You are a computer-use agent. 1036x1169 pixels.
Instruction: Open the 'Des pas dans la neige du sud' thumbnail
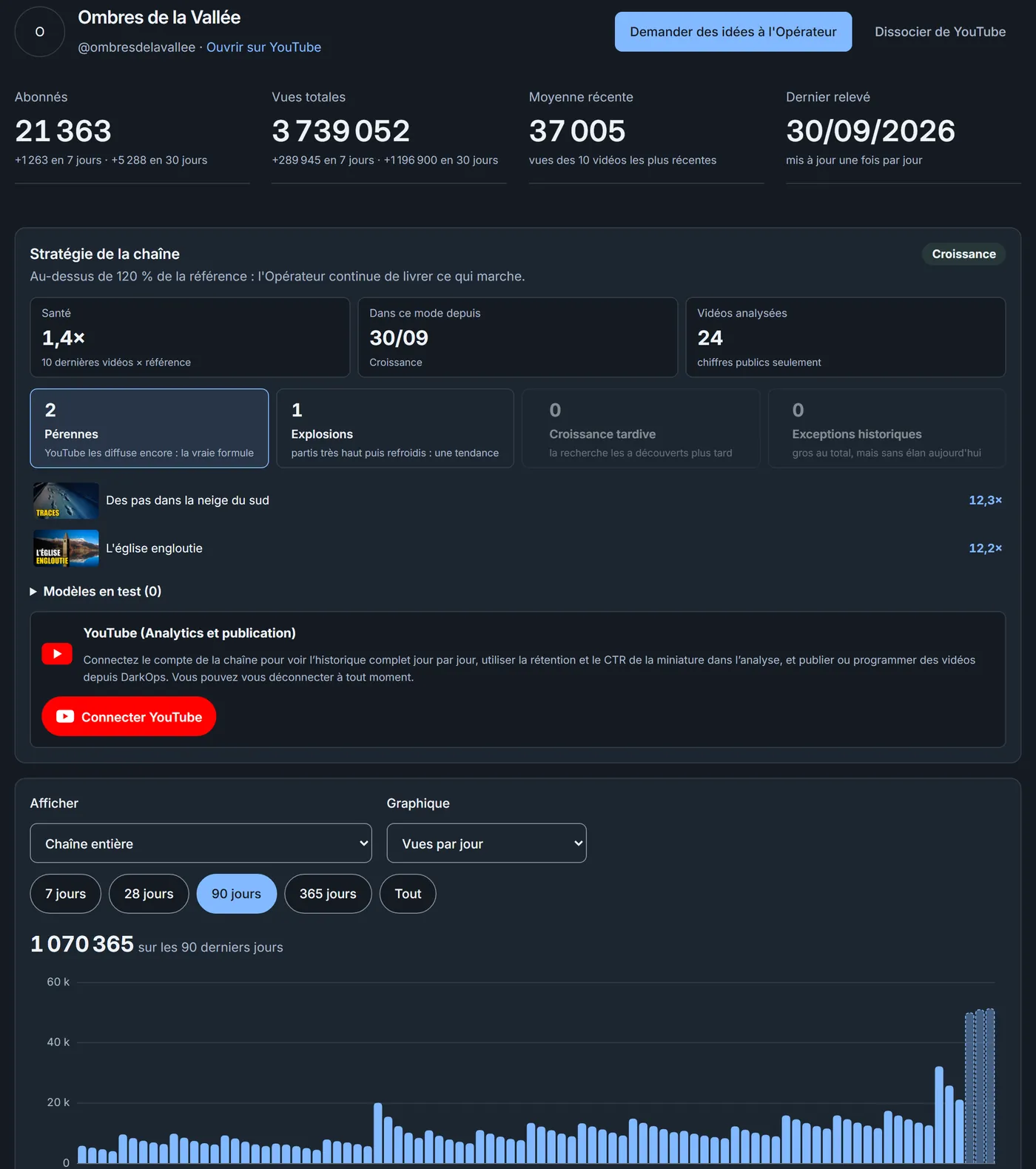coord(66,501)
